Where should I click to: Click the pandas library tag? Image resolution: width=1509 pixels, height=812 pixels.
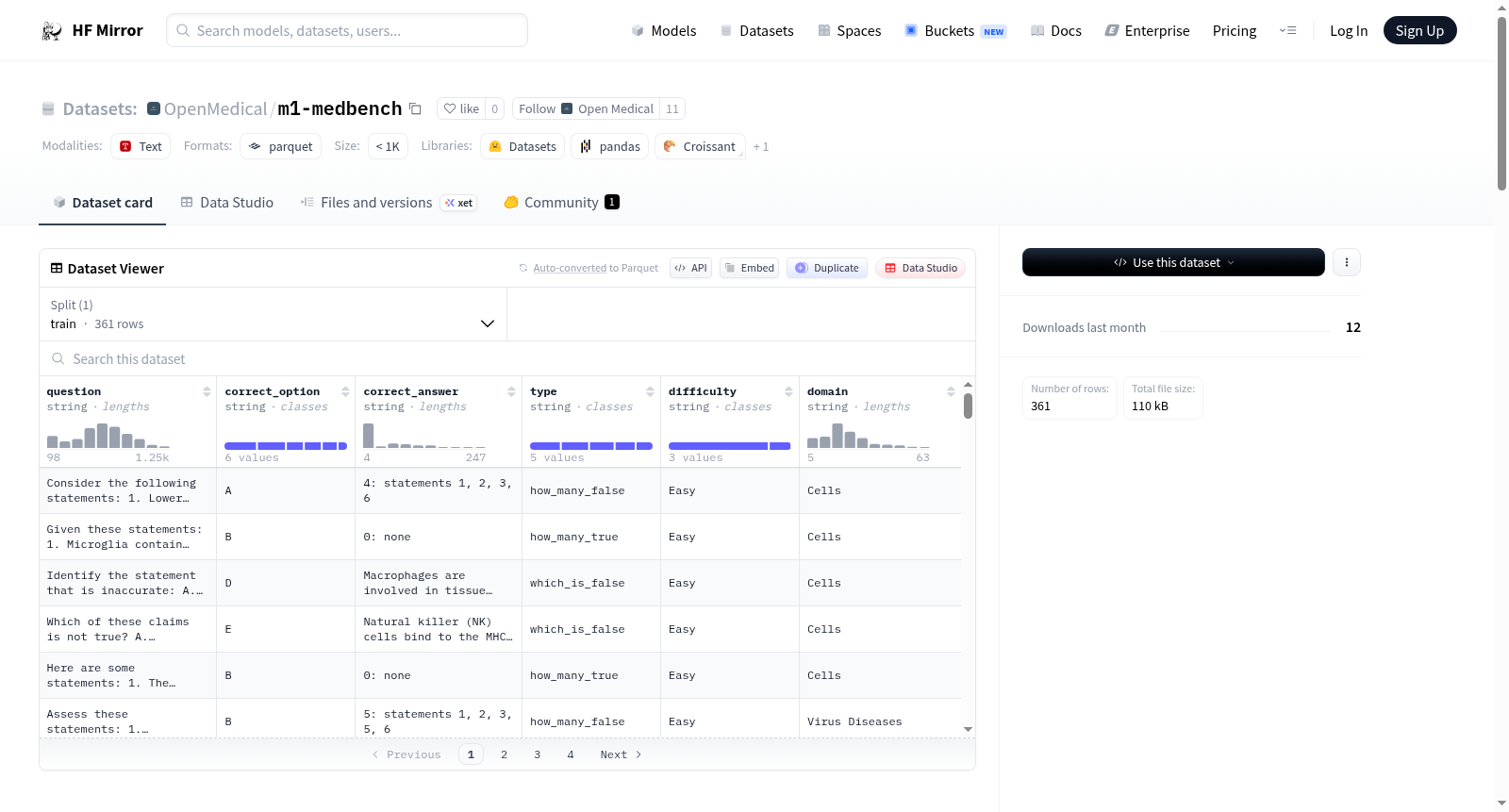(609, 146)
